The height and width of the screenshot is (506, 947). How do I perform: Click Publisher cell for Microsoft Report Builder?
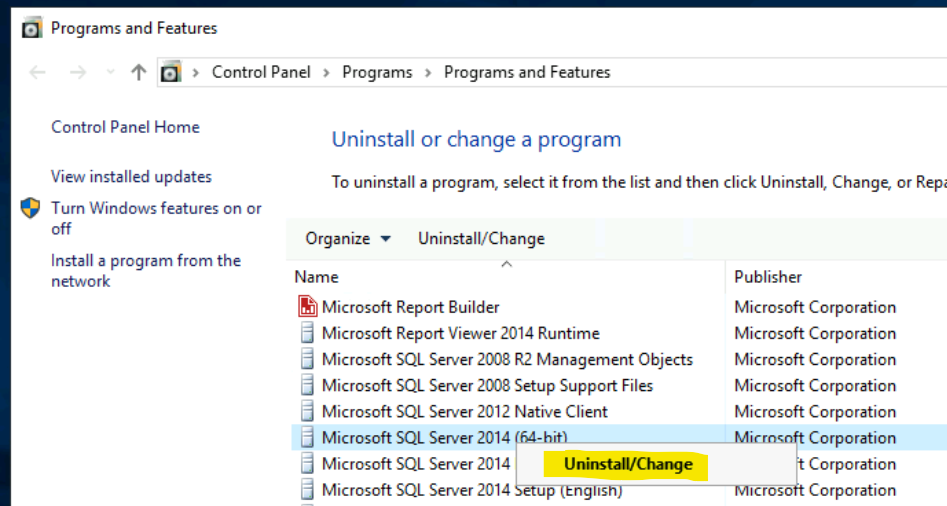(x=815, y=307)
